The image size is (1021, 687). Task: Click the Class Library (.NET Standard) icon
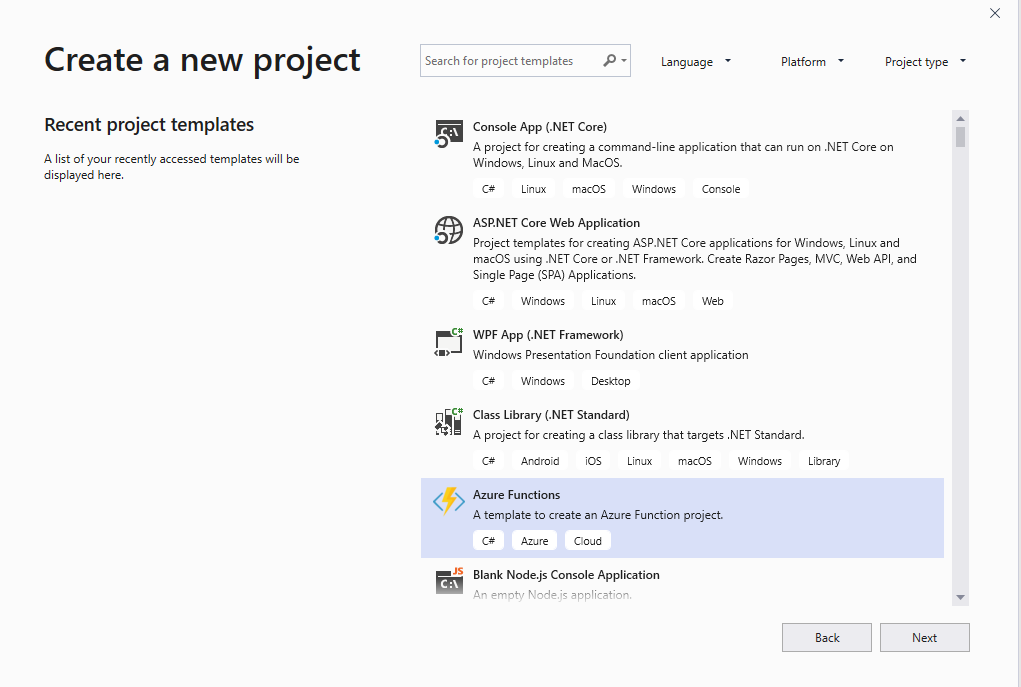pos(448,422)
